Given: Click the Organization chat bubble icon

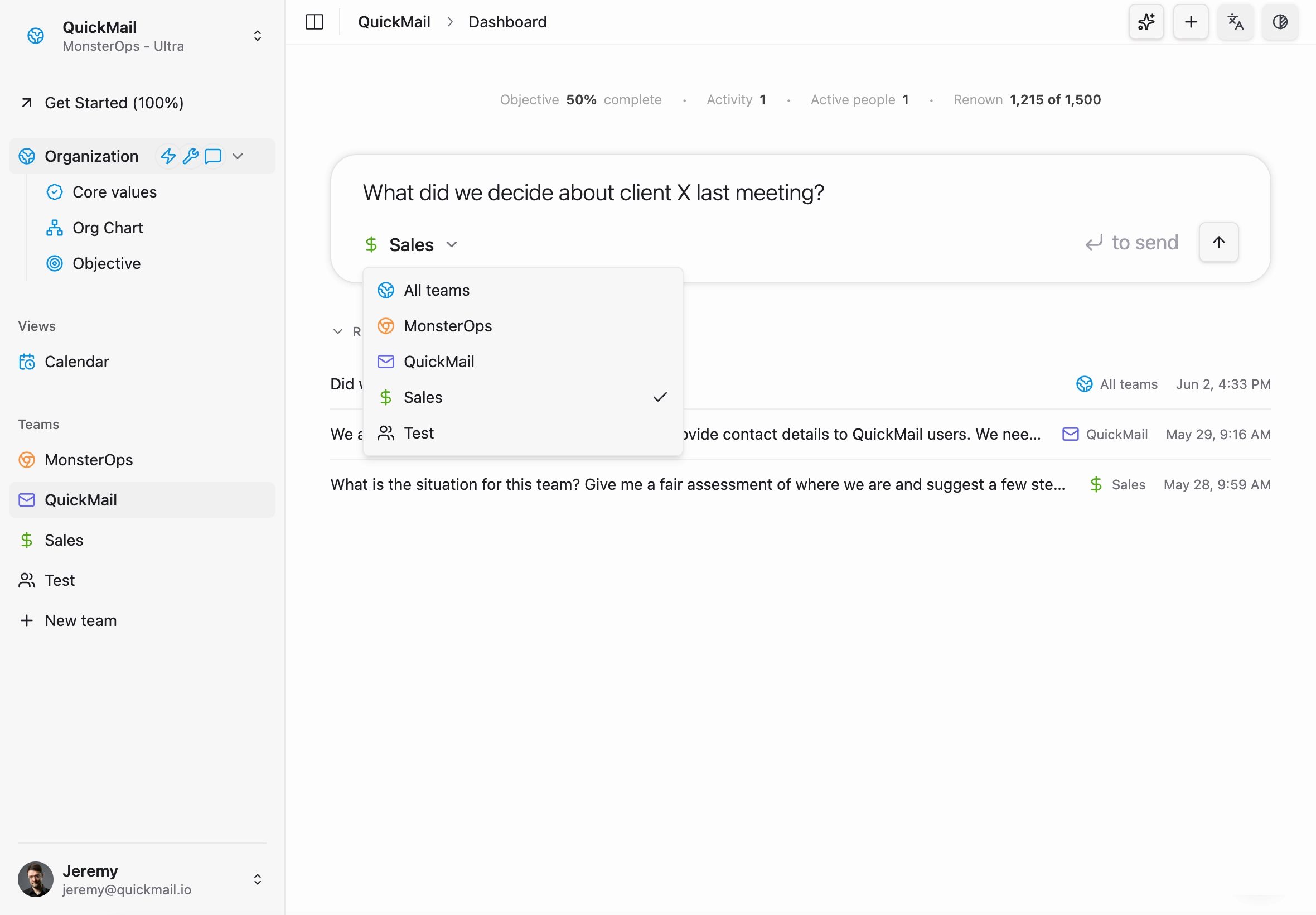Looking at the screenshot, I should 212,156.
